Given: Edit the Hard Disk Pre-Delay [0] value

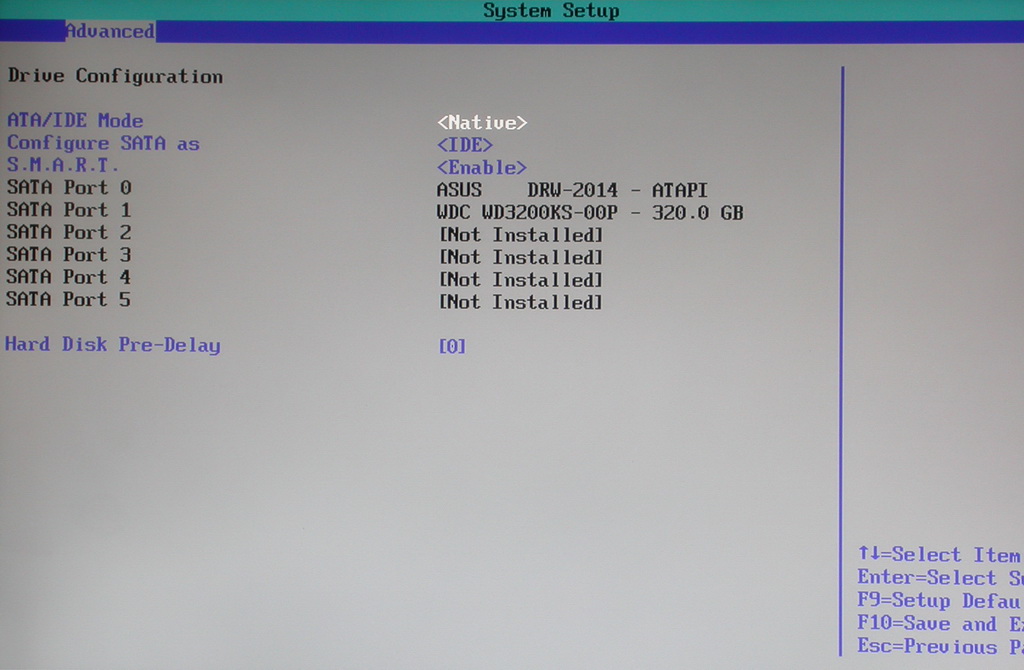Looking at the screenshot, I should tap(452, 345).
